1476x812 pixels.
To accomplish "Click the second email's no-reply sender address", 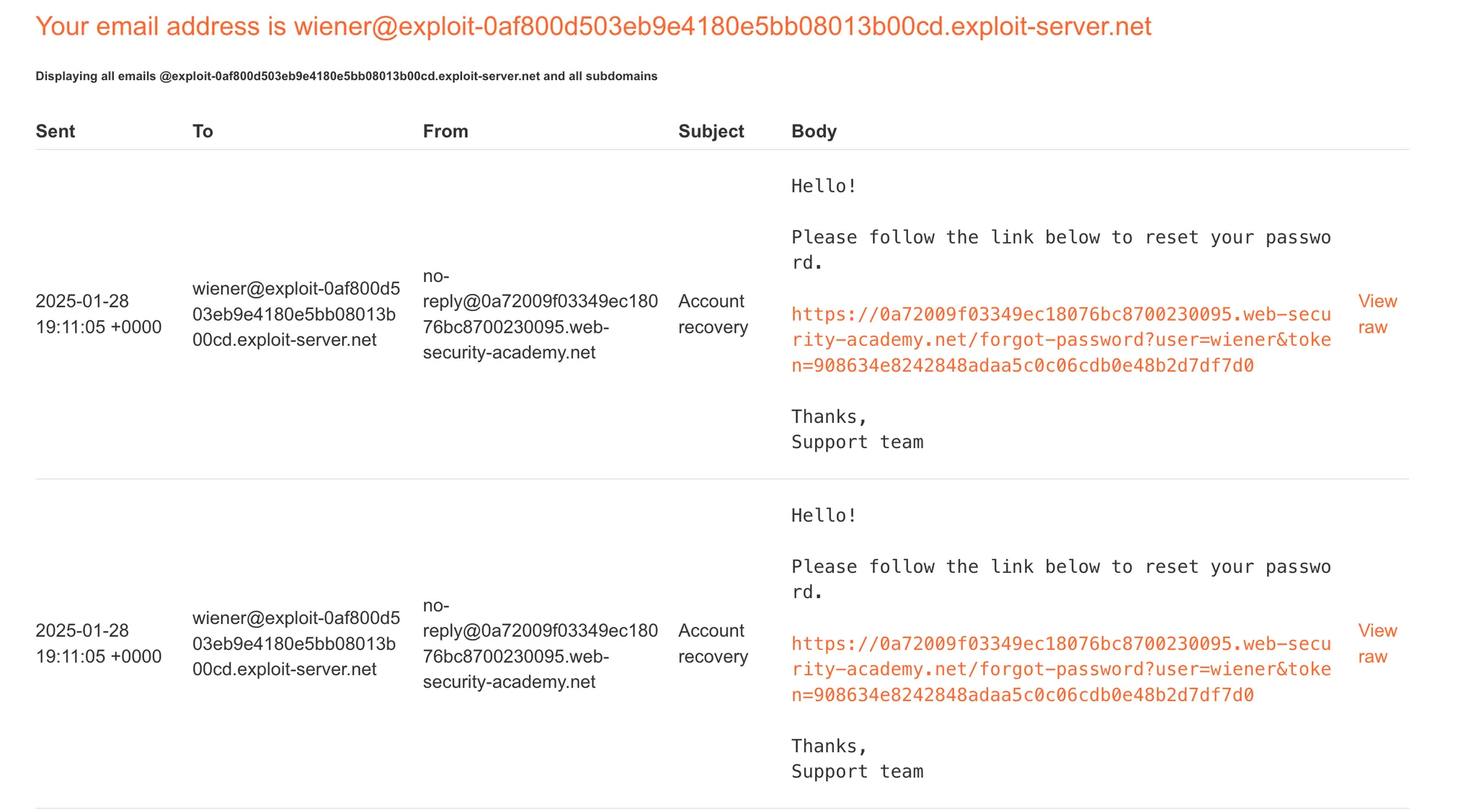I will (540, 643).
